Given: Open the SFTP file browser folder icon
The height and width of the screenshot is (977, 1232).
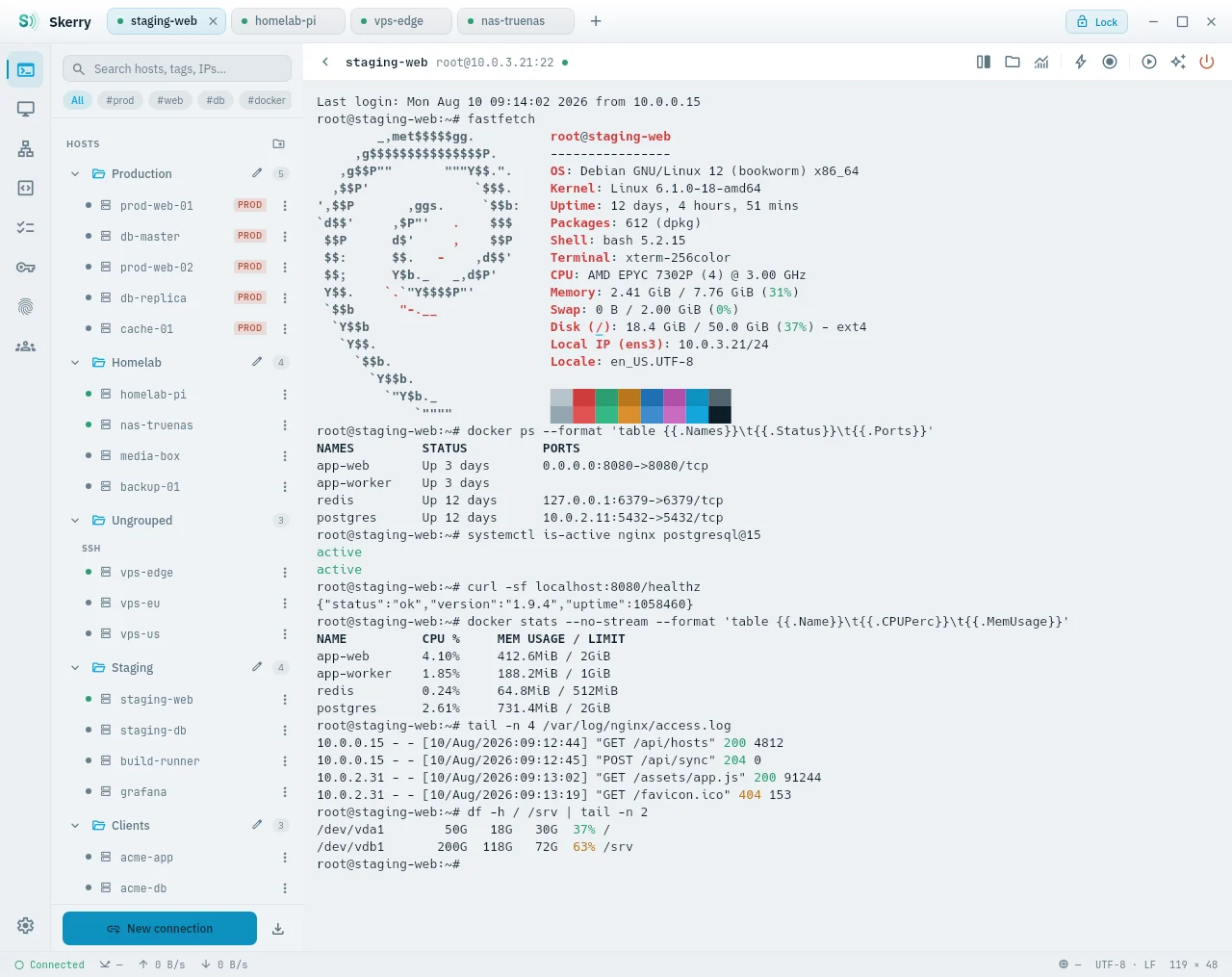Looking at the screenshot, I should coord(1013,62).
